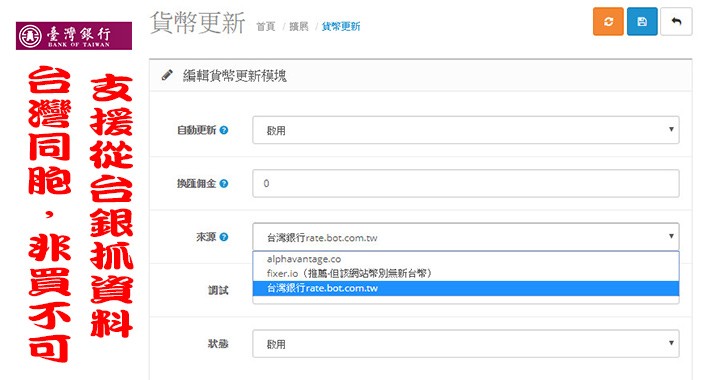Go to 擴展 breadcrumb link
This screenshot has width=710, height=380.
point(299,27)
